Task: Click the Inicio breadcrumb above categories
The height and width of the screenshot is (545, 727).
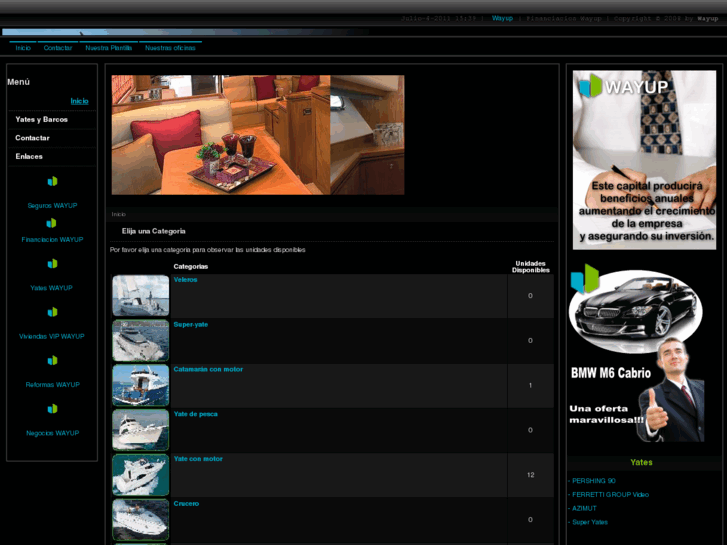Action: coord(118,214)
